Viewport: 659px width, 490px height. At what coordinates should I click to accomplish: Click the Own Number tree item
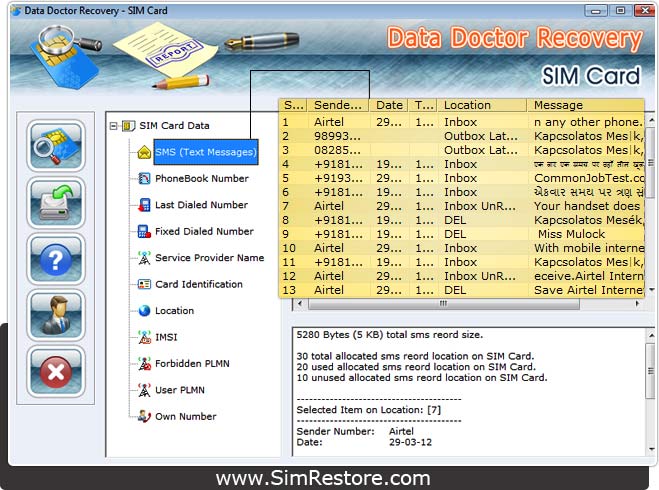tap(185, 417)
